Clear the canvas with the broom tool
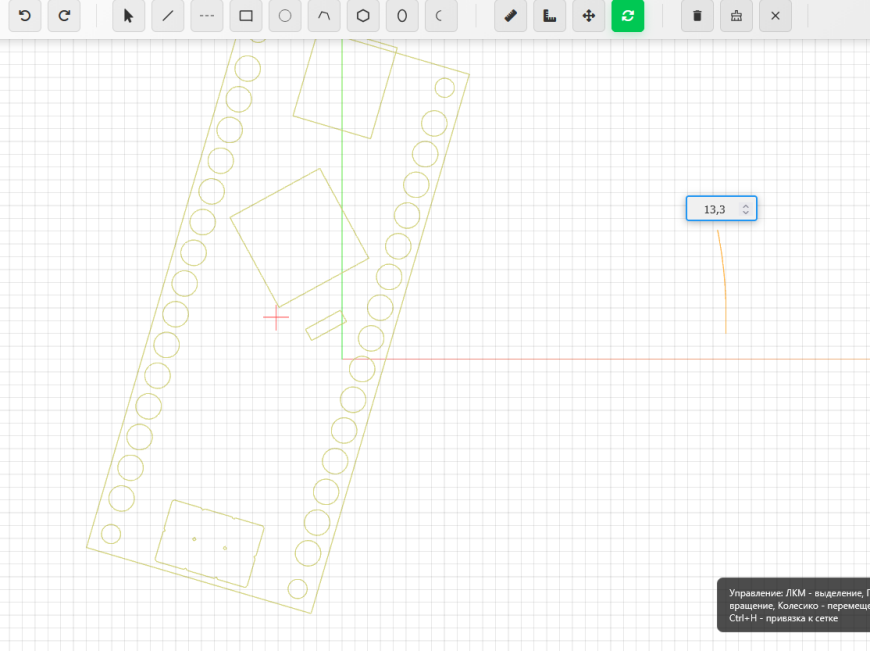The width and height of the screenshot is (870, 651). click(x=736, y=16)
